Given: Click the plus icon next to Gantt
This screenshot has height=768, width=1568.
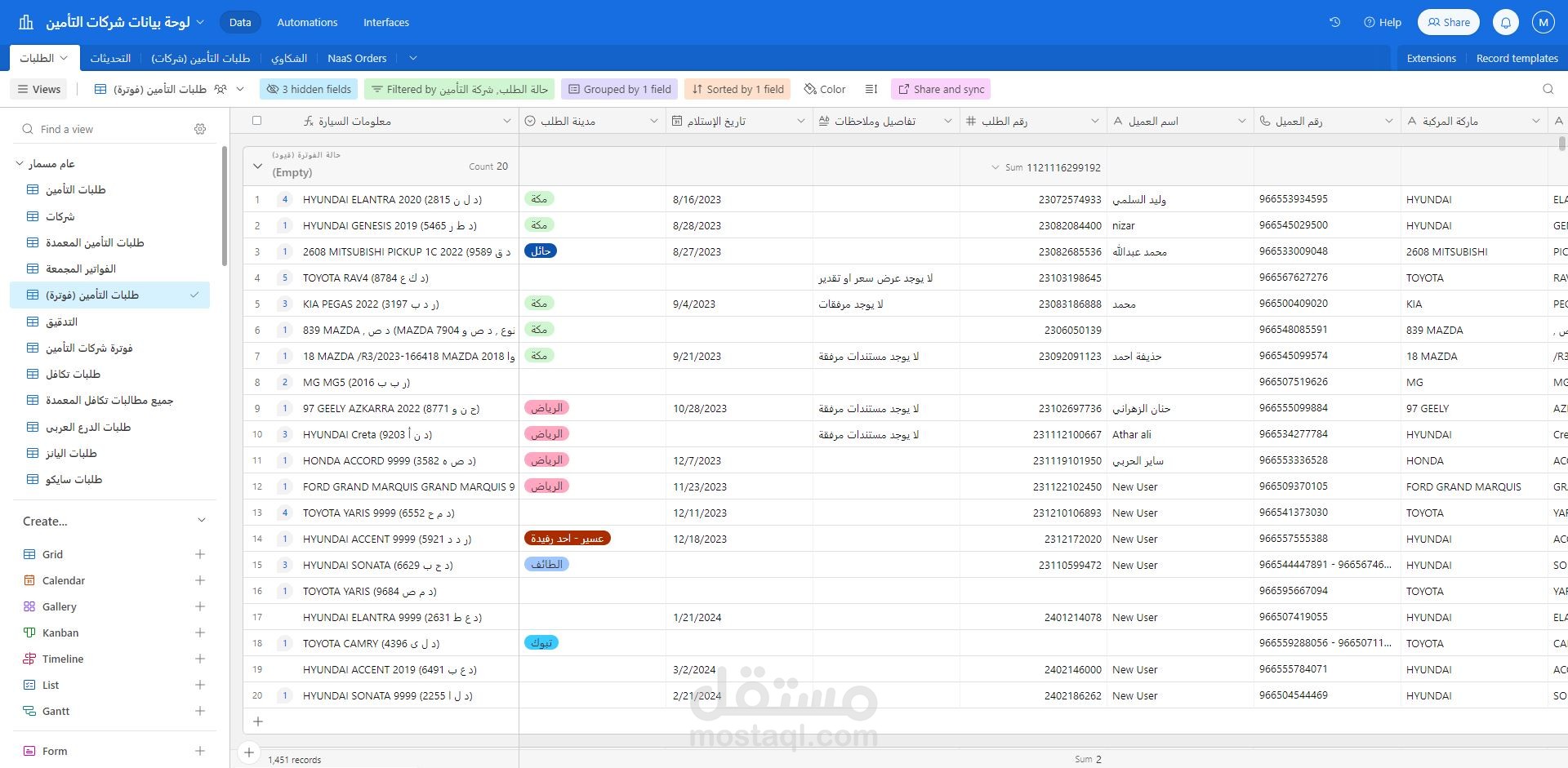Looking at the screenshot, I should coord(200,711).
